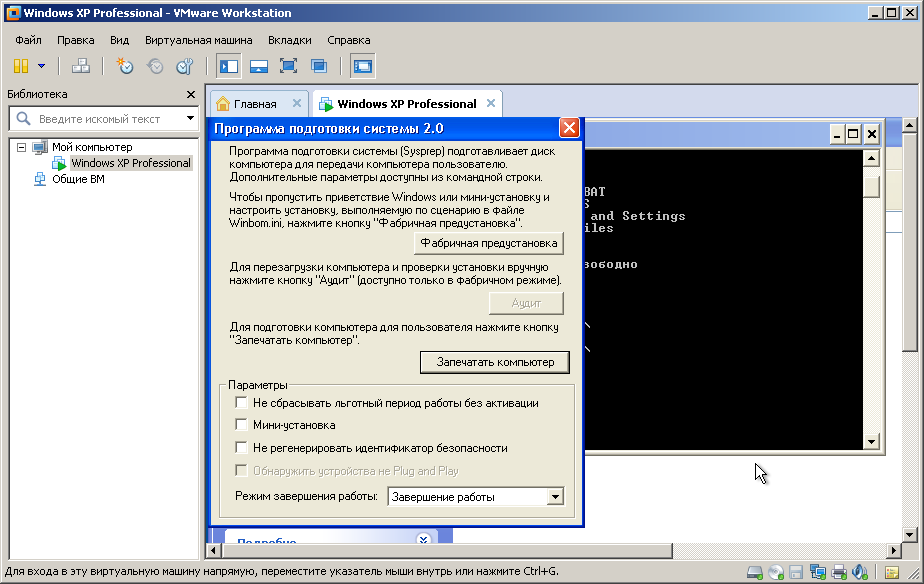924x584 pixels.
Task: Toggle the console view icon
Action: click(x=362, y=66)
